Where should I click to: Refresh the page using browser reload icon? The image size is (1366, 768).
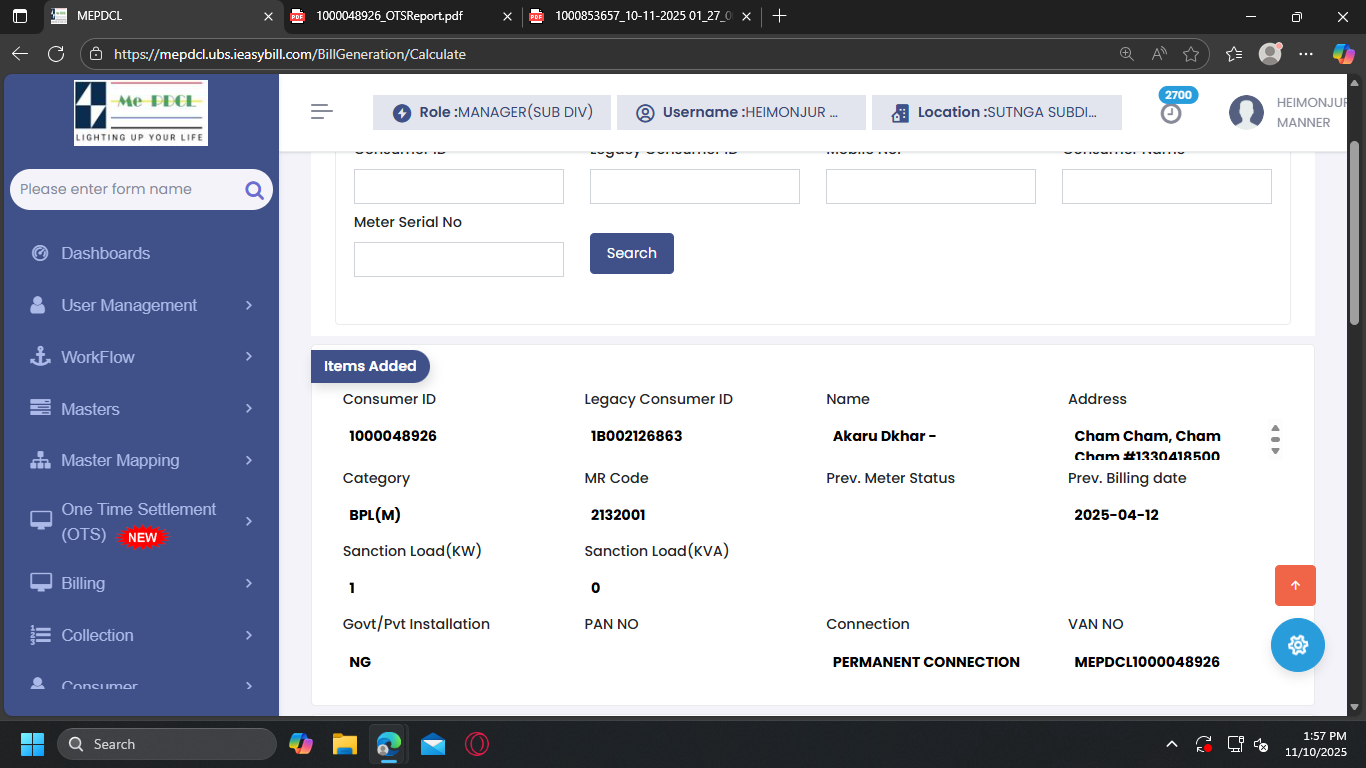pyautogui.click(x=56, y=54)
